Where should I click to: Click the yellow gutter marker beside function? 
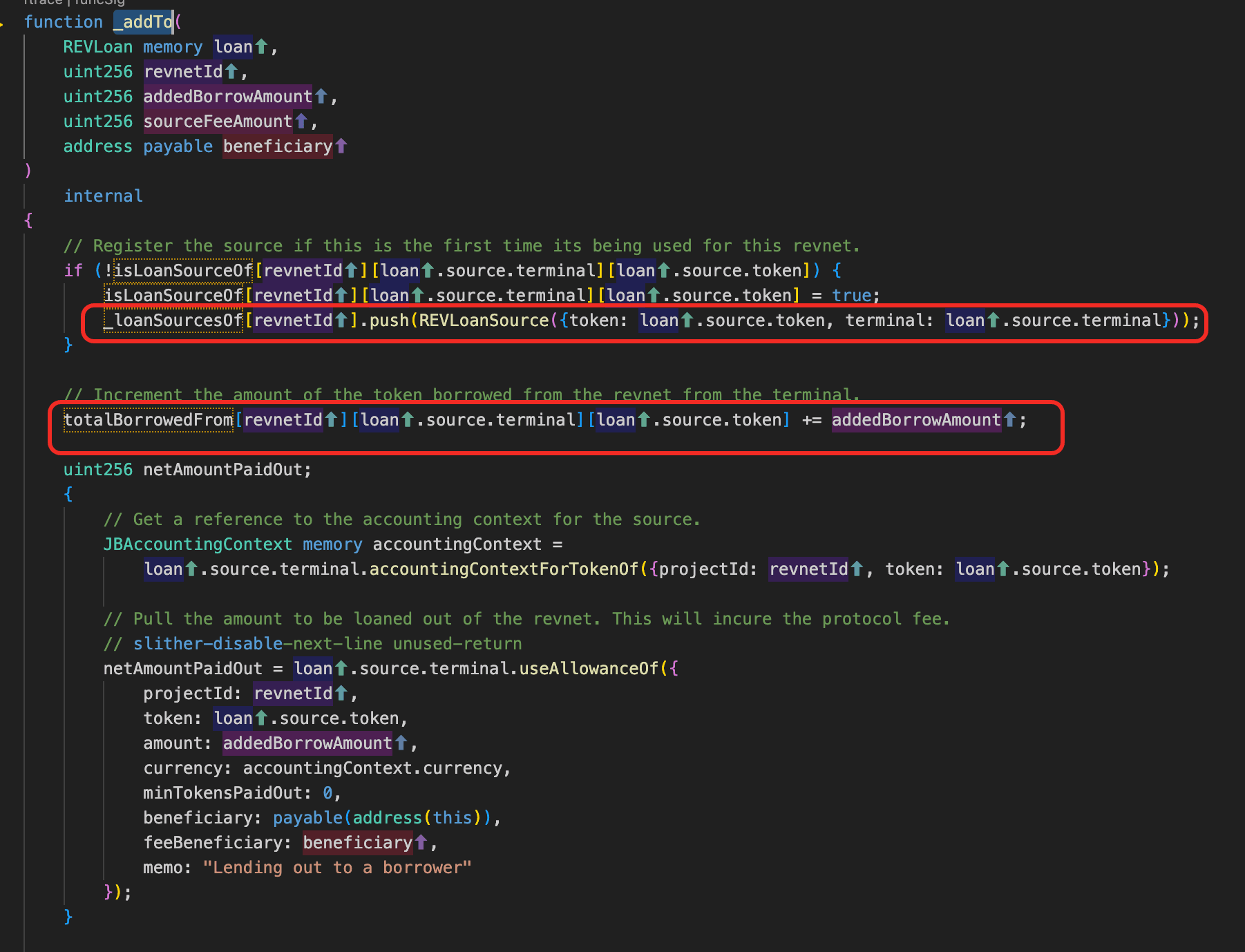point(2,25)
